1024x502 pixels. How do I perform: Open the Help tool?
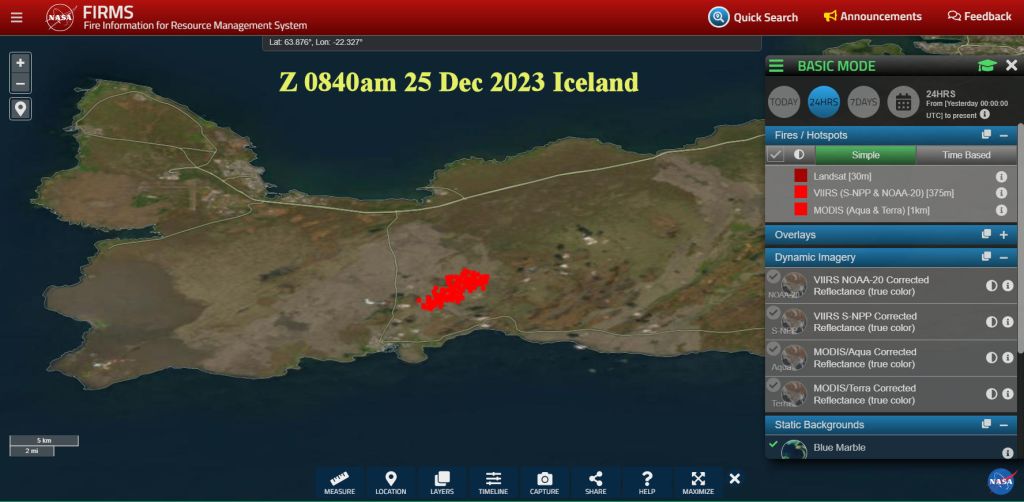[x=647, y=482]
